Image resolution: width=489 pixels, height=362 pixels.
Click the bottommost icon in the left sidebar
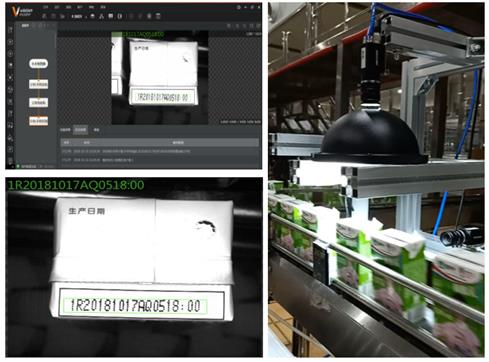(x=10, y=160)
